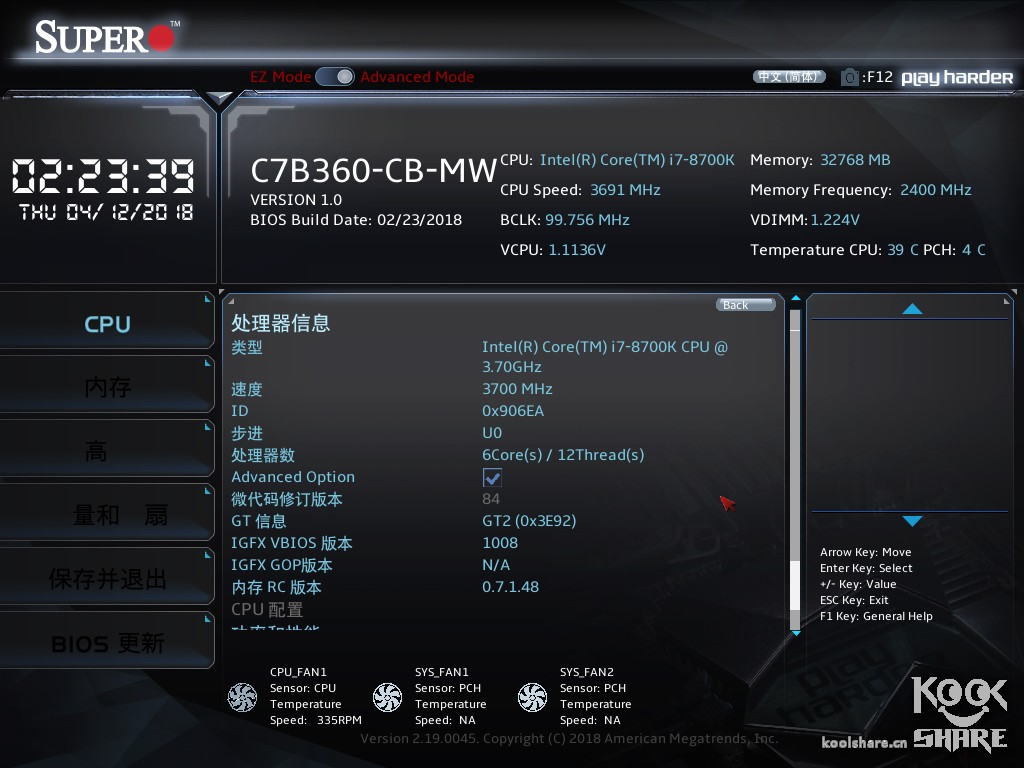1024x768 pixels.
Task: Click the SYS_FAN1 fan icon
Action: point(387,697)
